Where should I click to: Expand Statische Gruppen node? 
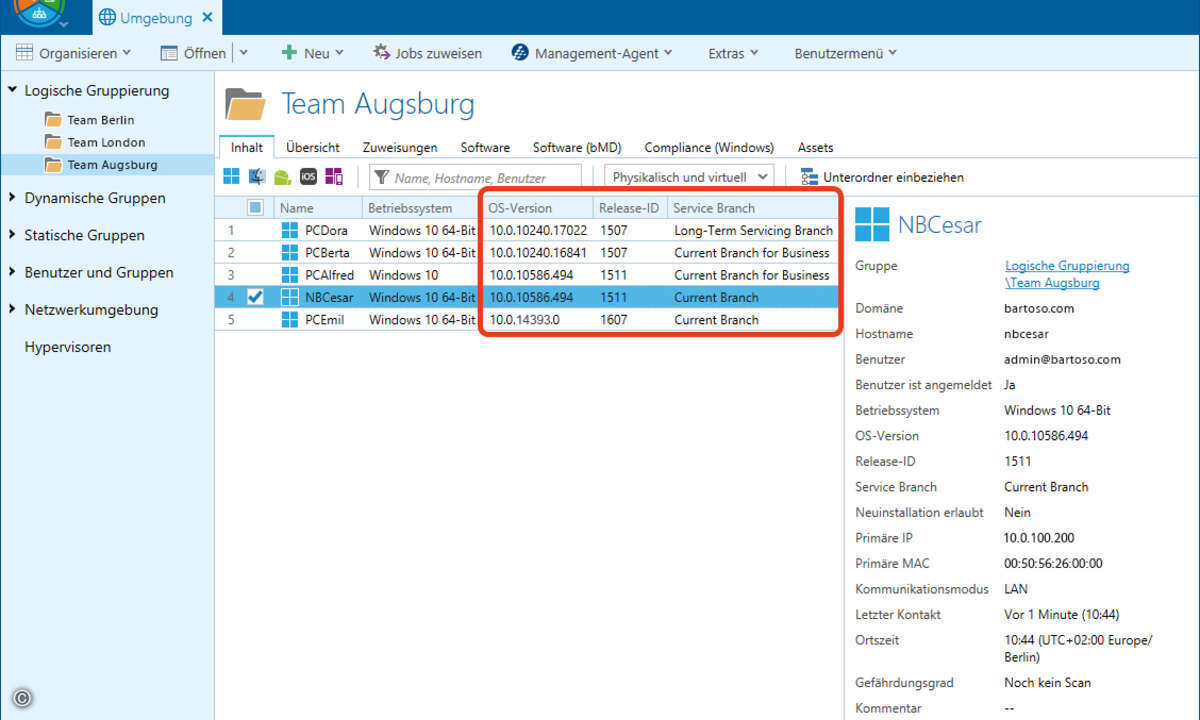[x=13, y=235]
